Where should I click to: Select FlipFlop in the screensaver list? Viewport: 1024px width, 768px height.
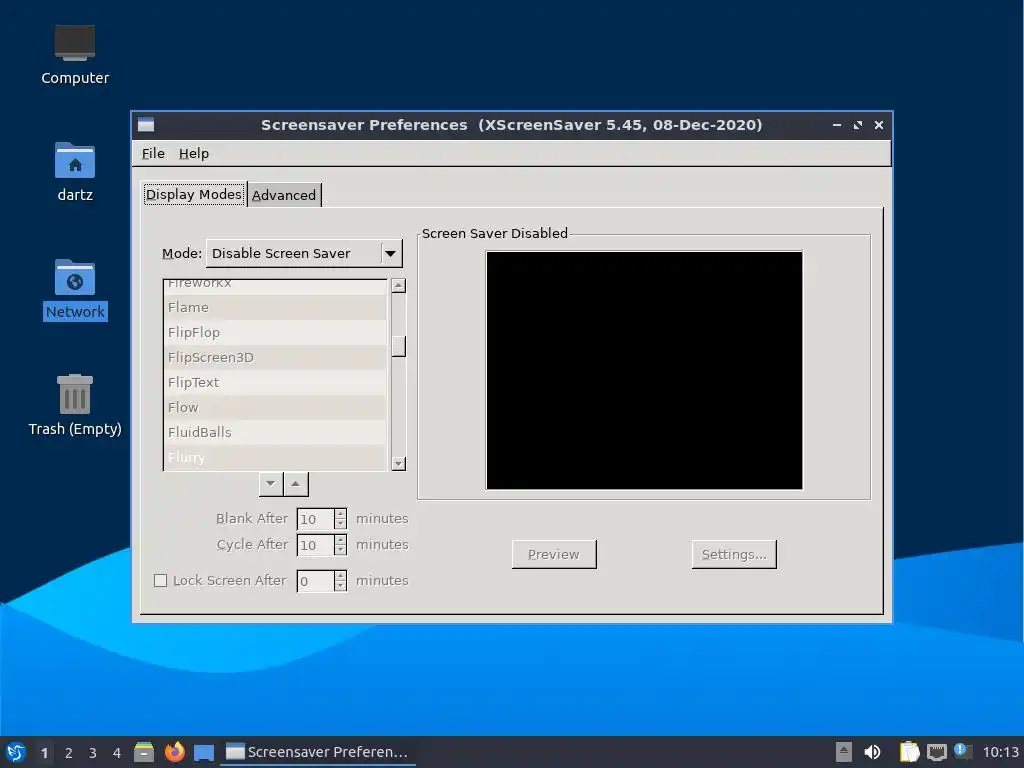276,332
